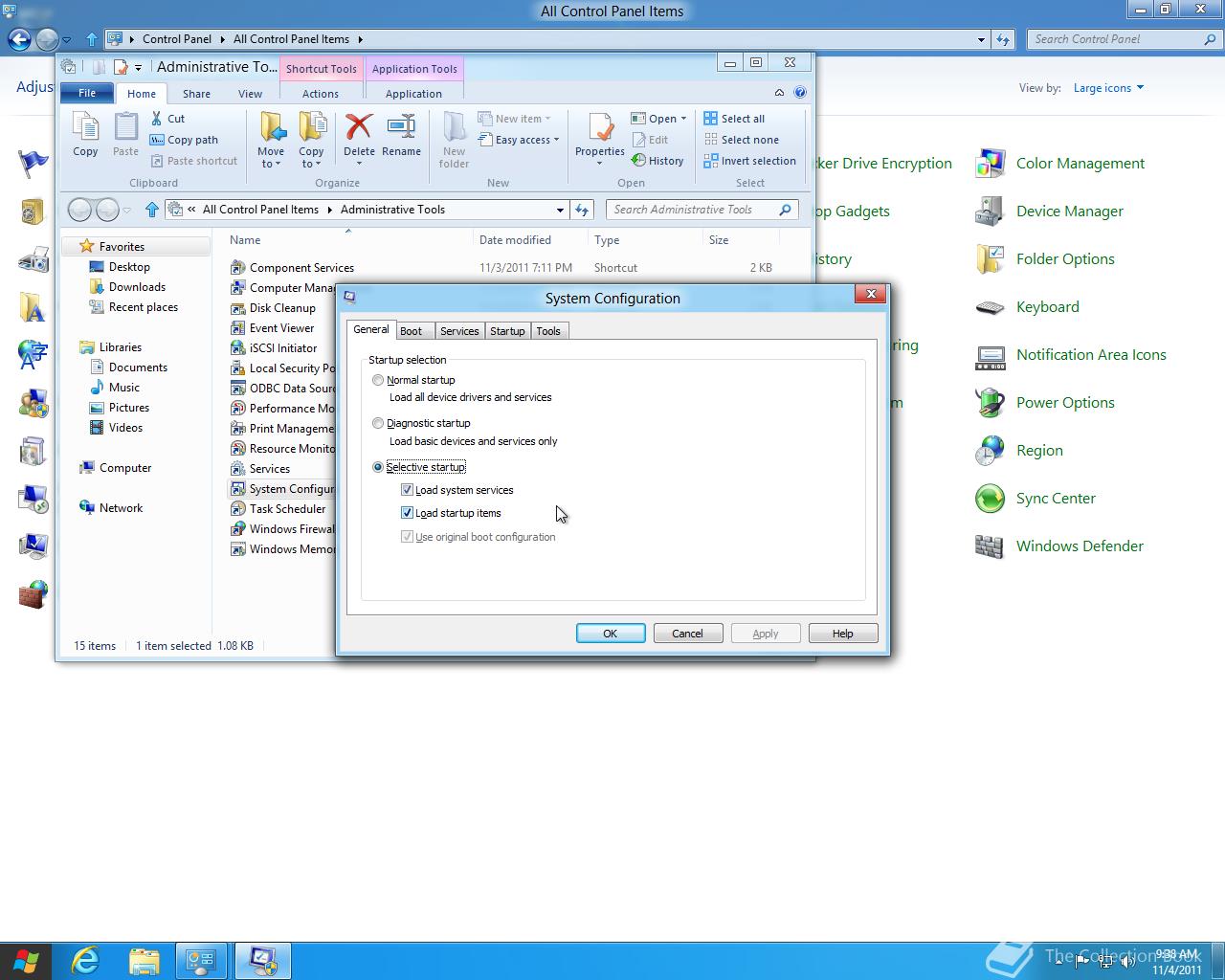Open the File ribbon menu
The height and width of the screenshot is (980, 1225).
pyautogui.click(x=87, y=93)
